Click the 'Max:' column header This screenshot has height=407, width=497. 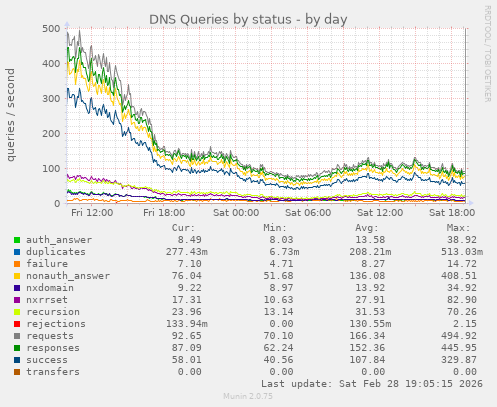458,228
